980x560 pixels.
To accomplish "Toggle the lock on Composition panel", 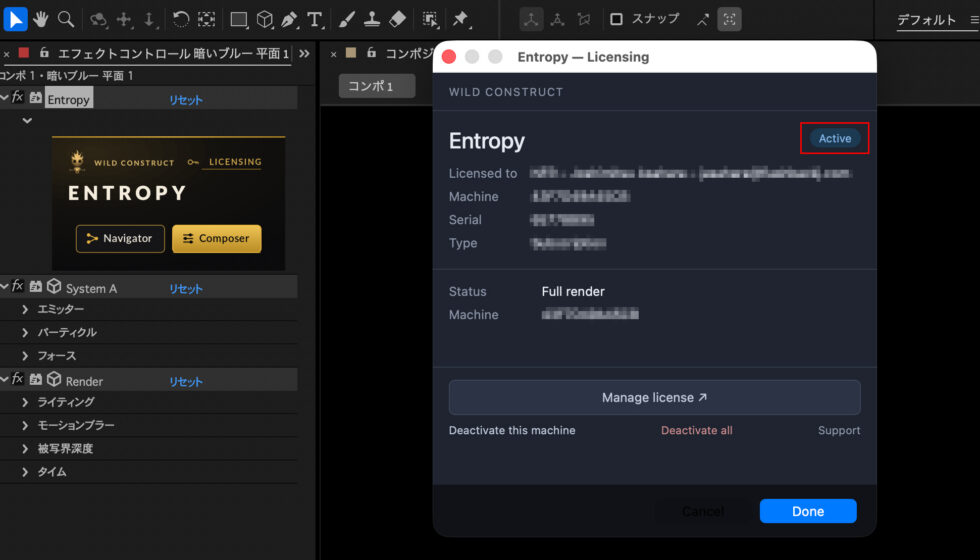I will click(371, 53).
